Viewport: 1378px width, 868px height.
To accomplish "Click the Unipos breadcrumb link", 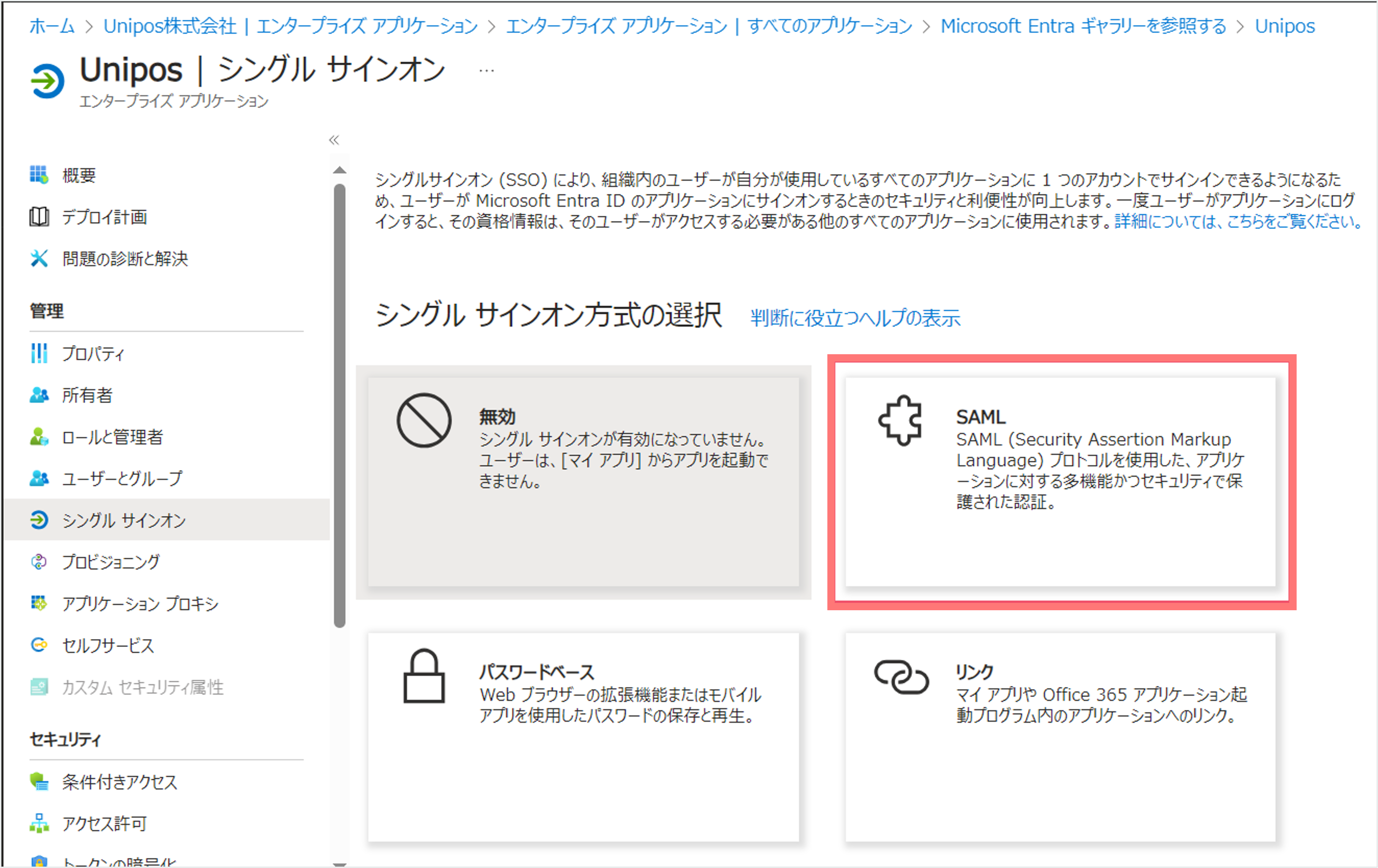I will [1285, 26].
